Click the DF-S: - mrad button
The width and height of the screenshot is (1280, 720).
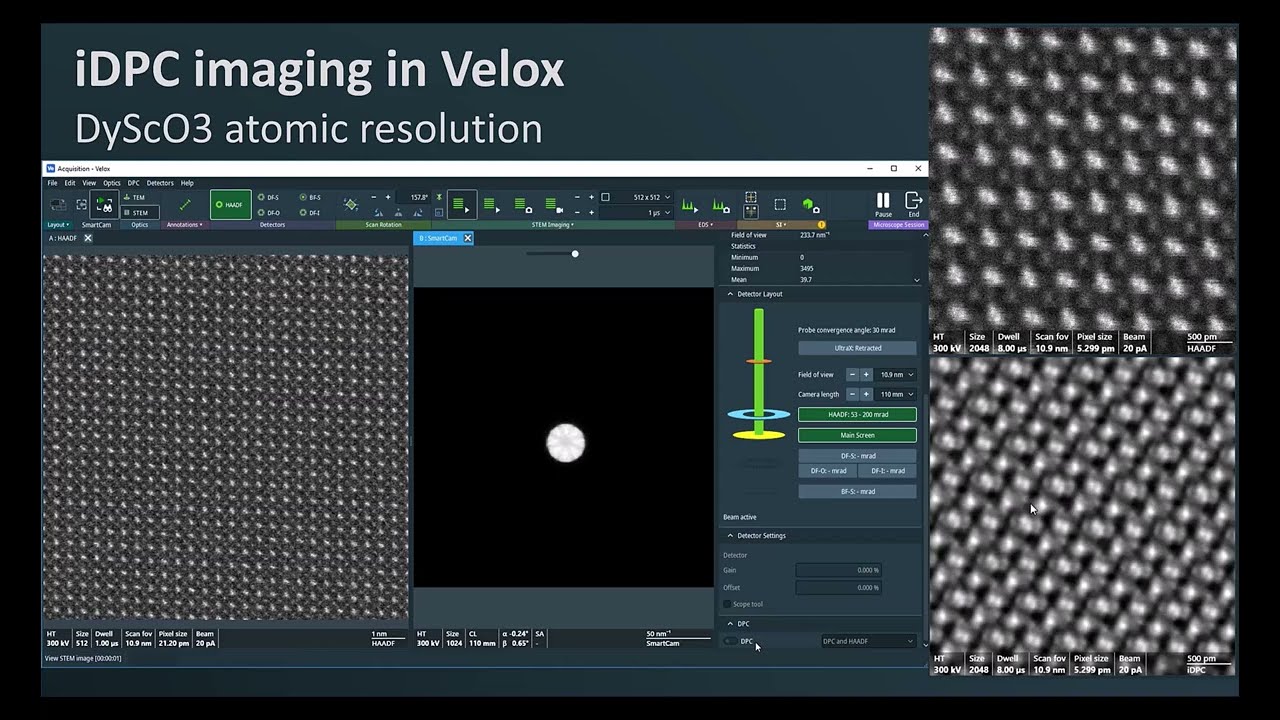click(x=857, y=456)
